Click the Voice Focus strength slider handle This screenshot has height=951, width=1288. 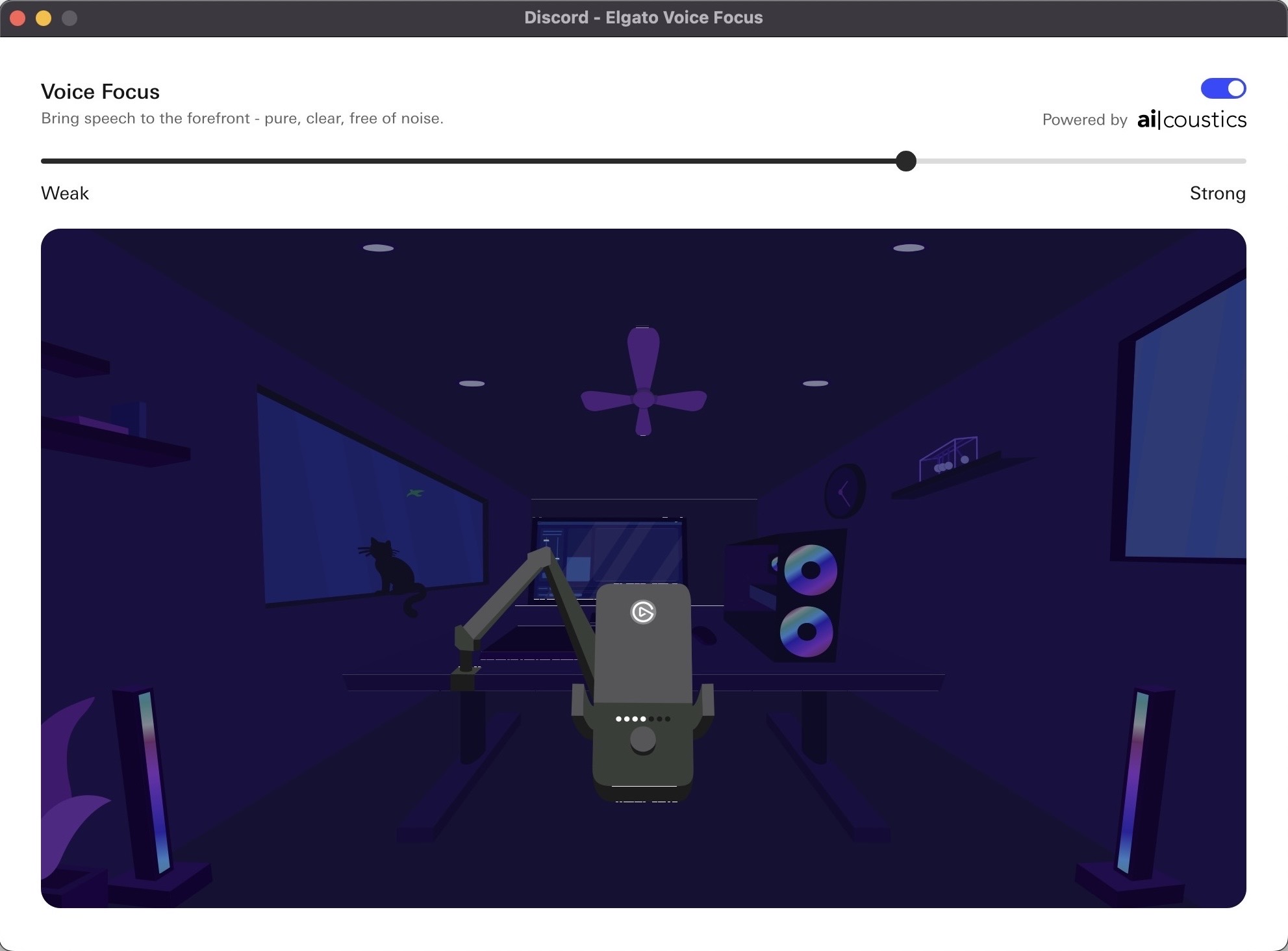tap(905, 161)
